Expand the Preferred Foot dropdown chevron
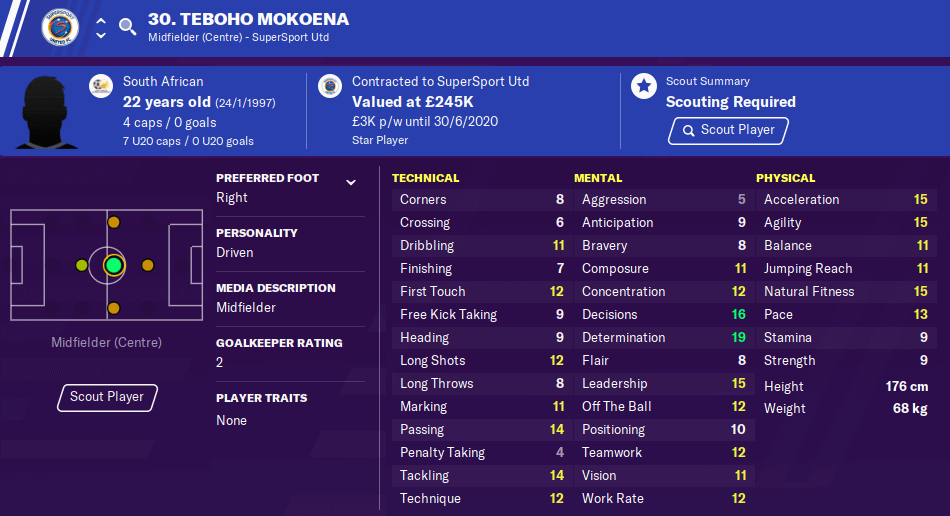This screenshot has width=950, height=516. (351, 182)
